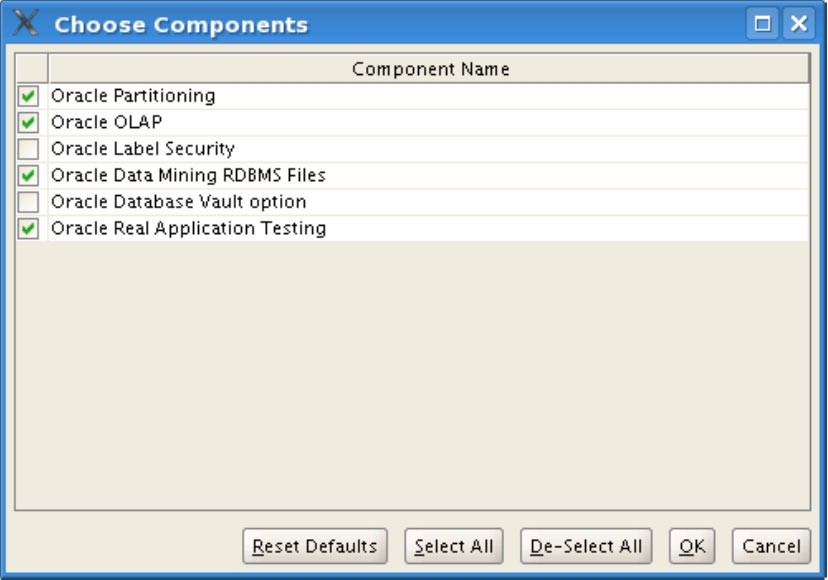The height and width of the screenshot is (580, 828).
Task: Click the Component Name column header
Action: (x=430, y=69)
